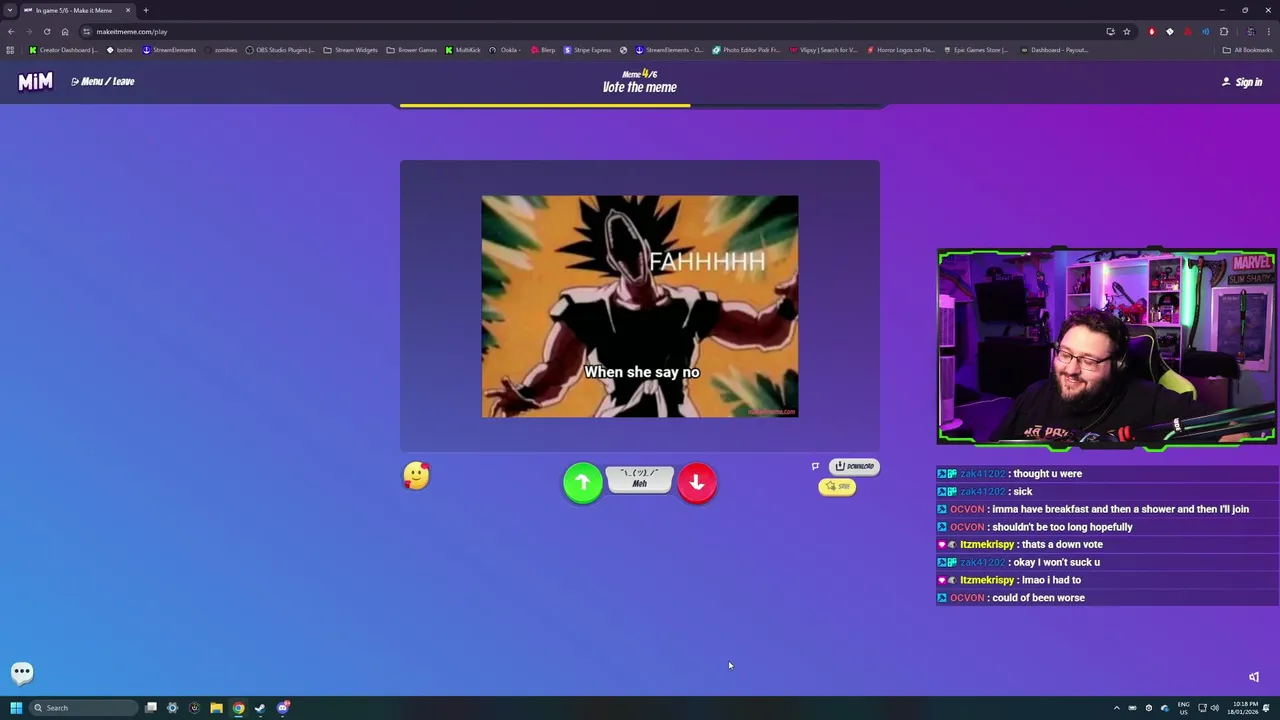The image size is (1280, 720).
Task: Open the Horror Logos bookmark
Action: click(901, 50)
